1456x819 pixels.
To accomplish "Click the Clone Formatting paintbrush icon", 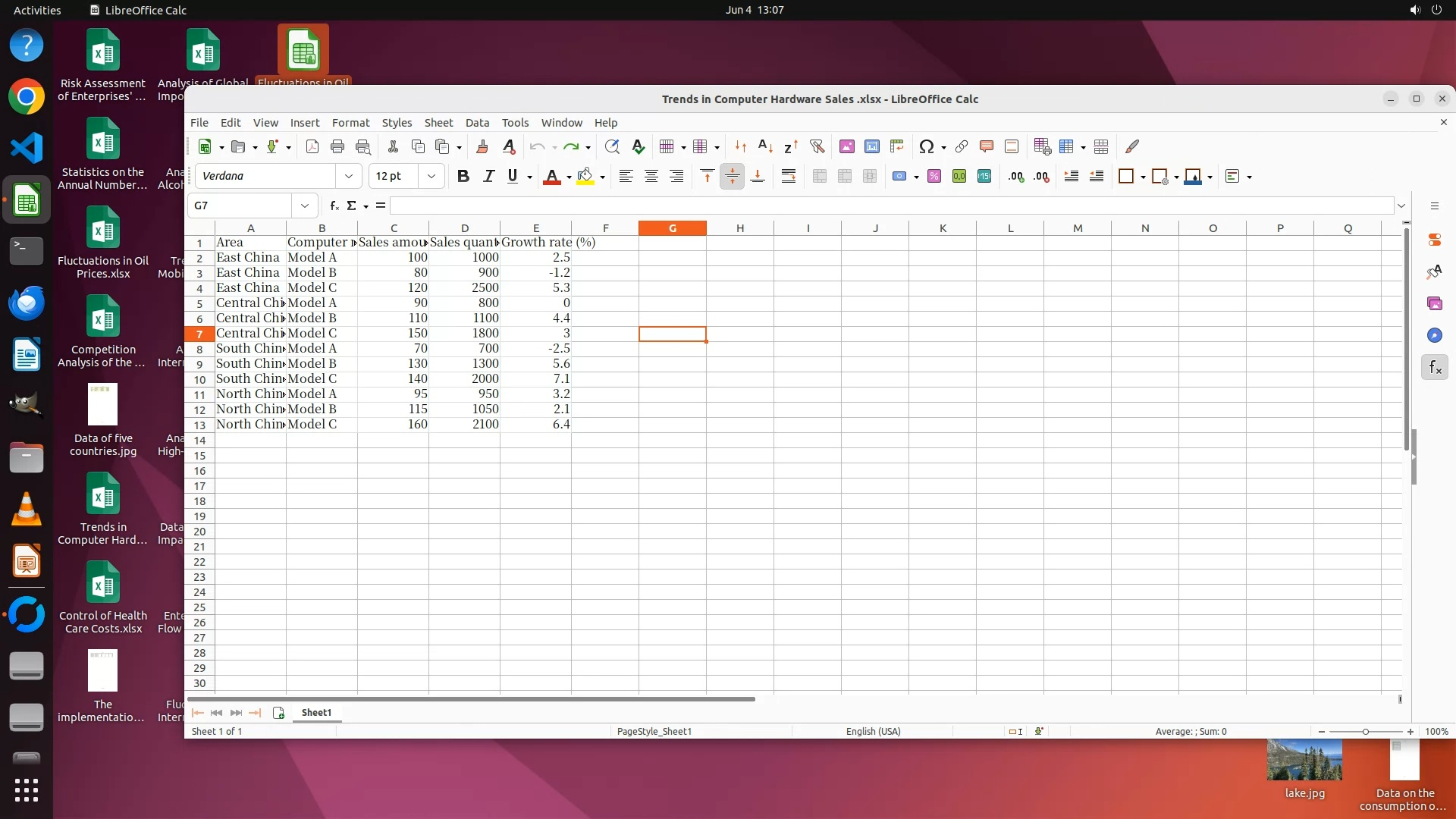I will 482,147.
